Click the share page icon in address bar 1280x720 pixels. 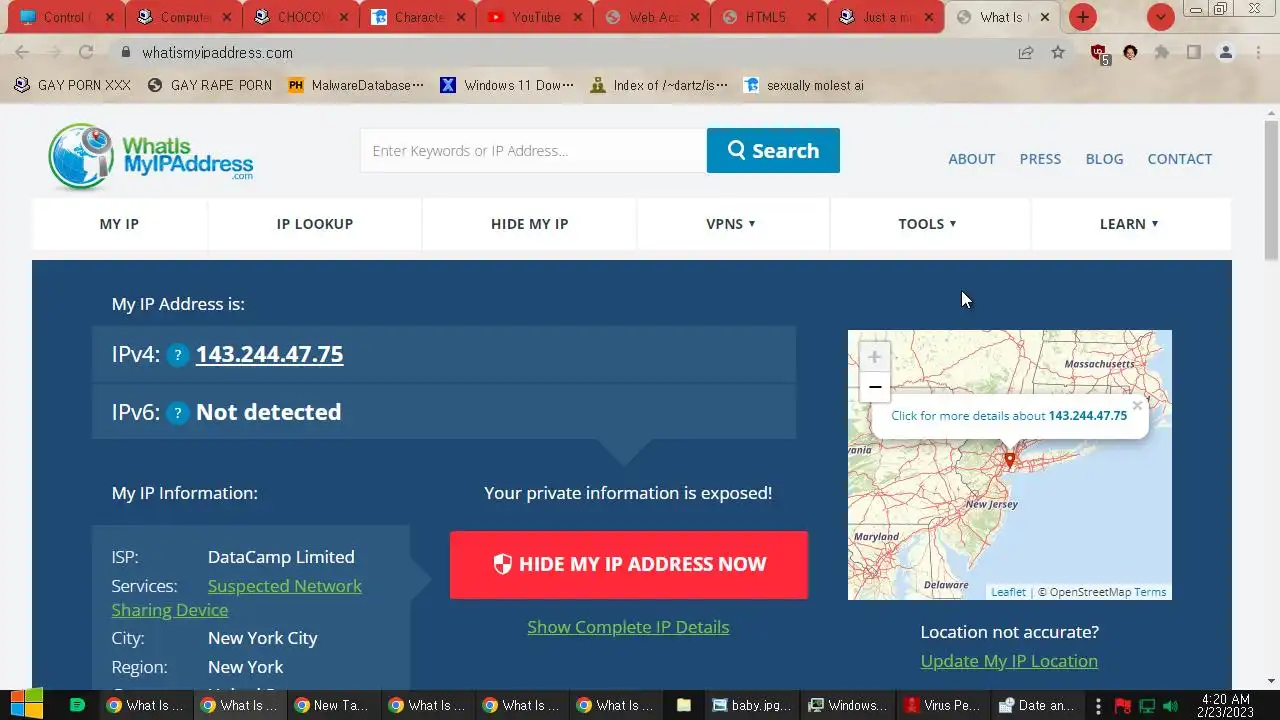pyautogui.click(x=1026, y=52)
